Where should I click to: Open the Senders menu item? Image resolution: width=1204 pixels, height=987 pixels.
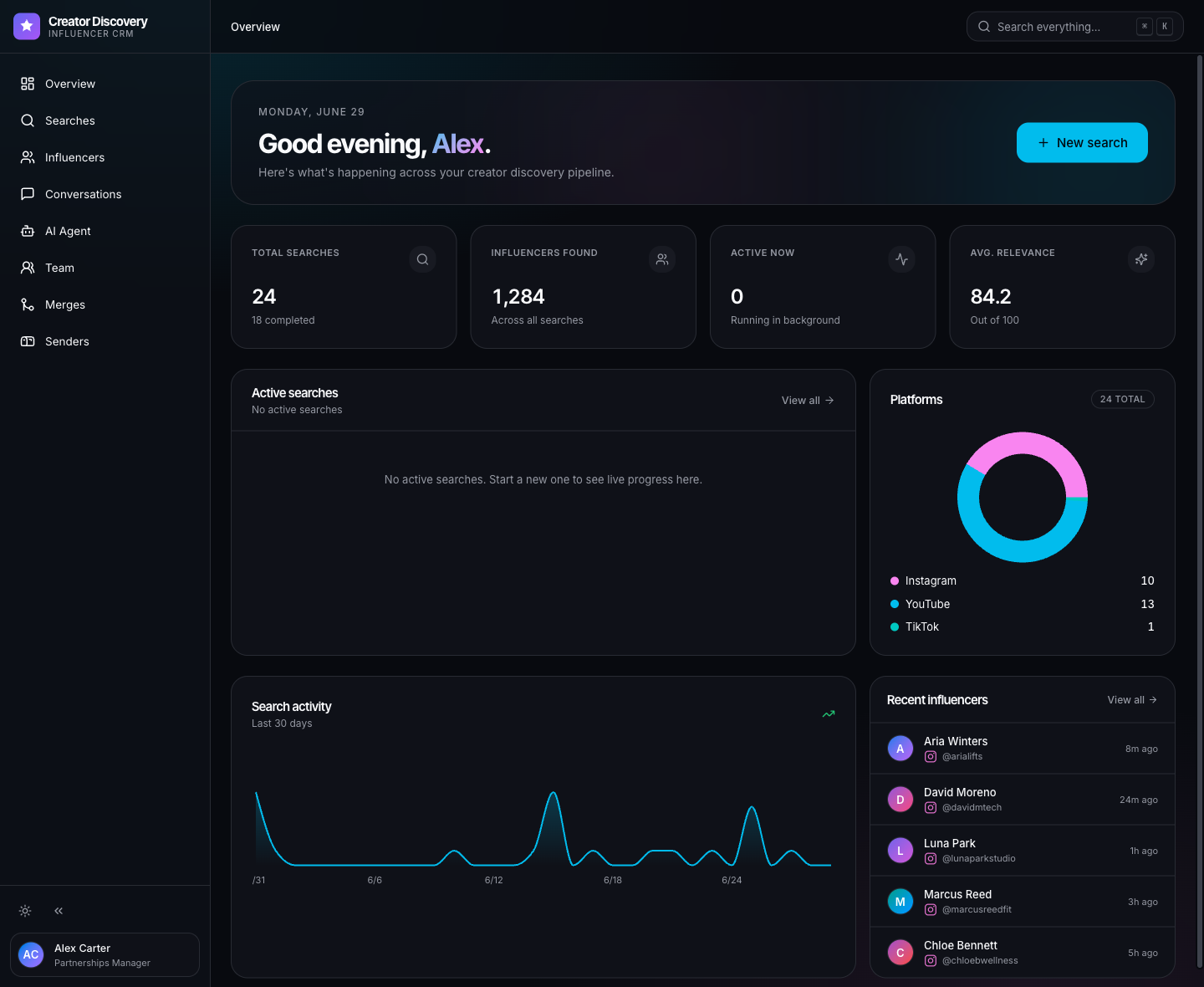pyautogui.click(x=105, y=341)
